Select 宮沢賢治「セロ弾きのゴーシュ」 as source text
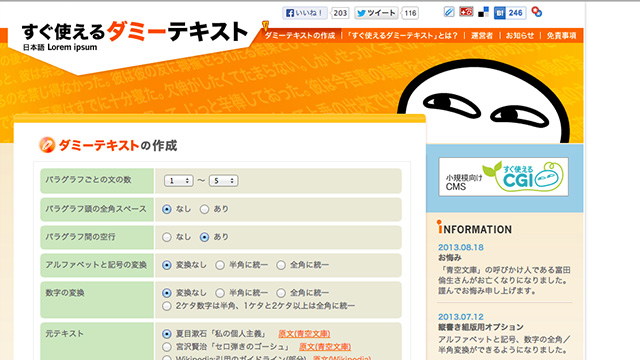 point(167,347)
